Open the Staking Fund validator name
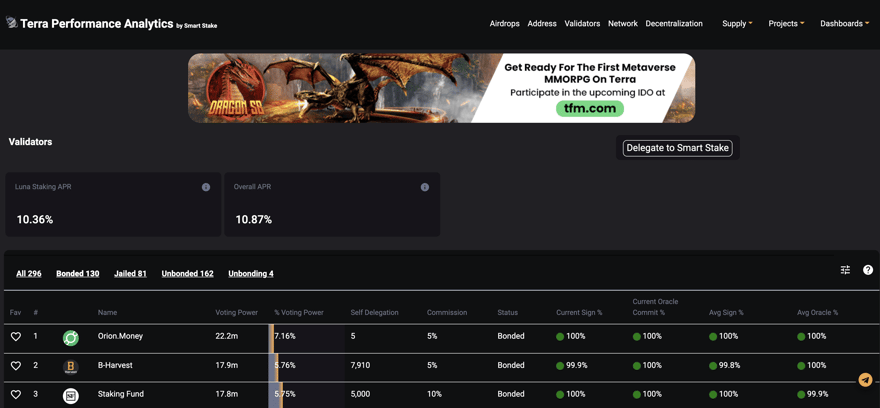This screenshot has height=408, width=880. [121, 395]
